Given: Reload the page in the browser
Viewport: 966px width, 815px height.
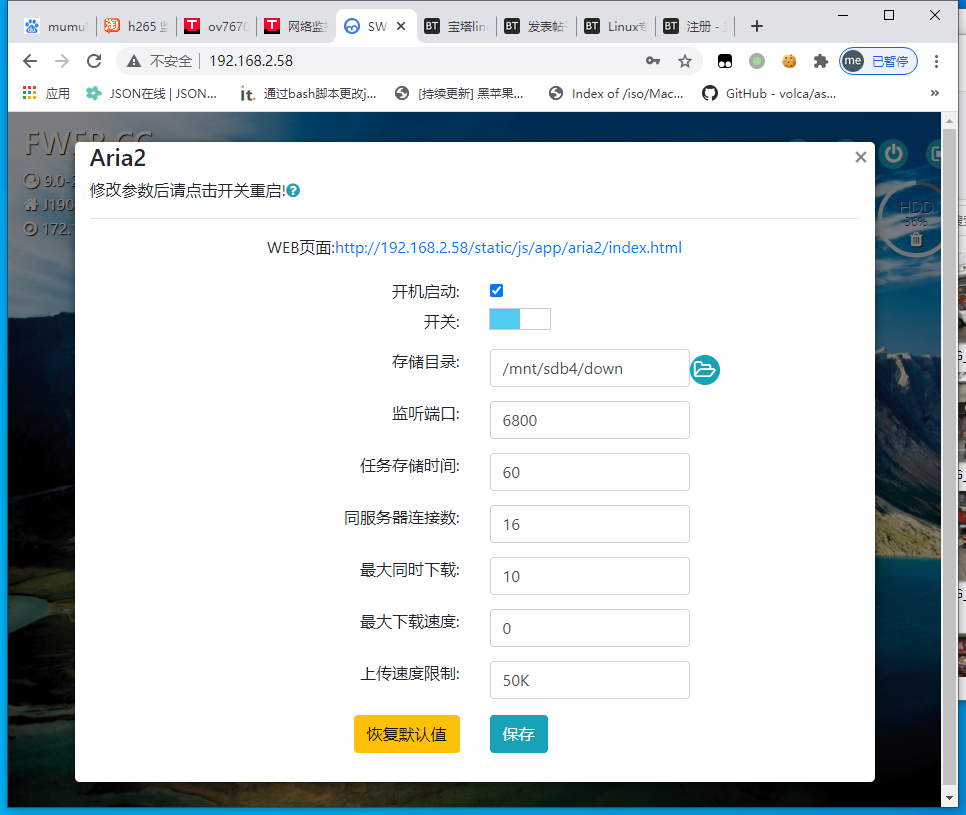Looking at the screenshot, I should pyautogui.click(x=94, y=61).
